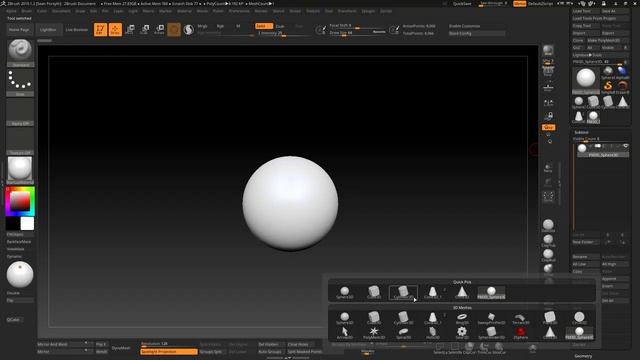640x360 pixels.
Task: Click the LightBox button
Action: coord(48,29)
